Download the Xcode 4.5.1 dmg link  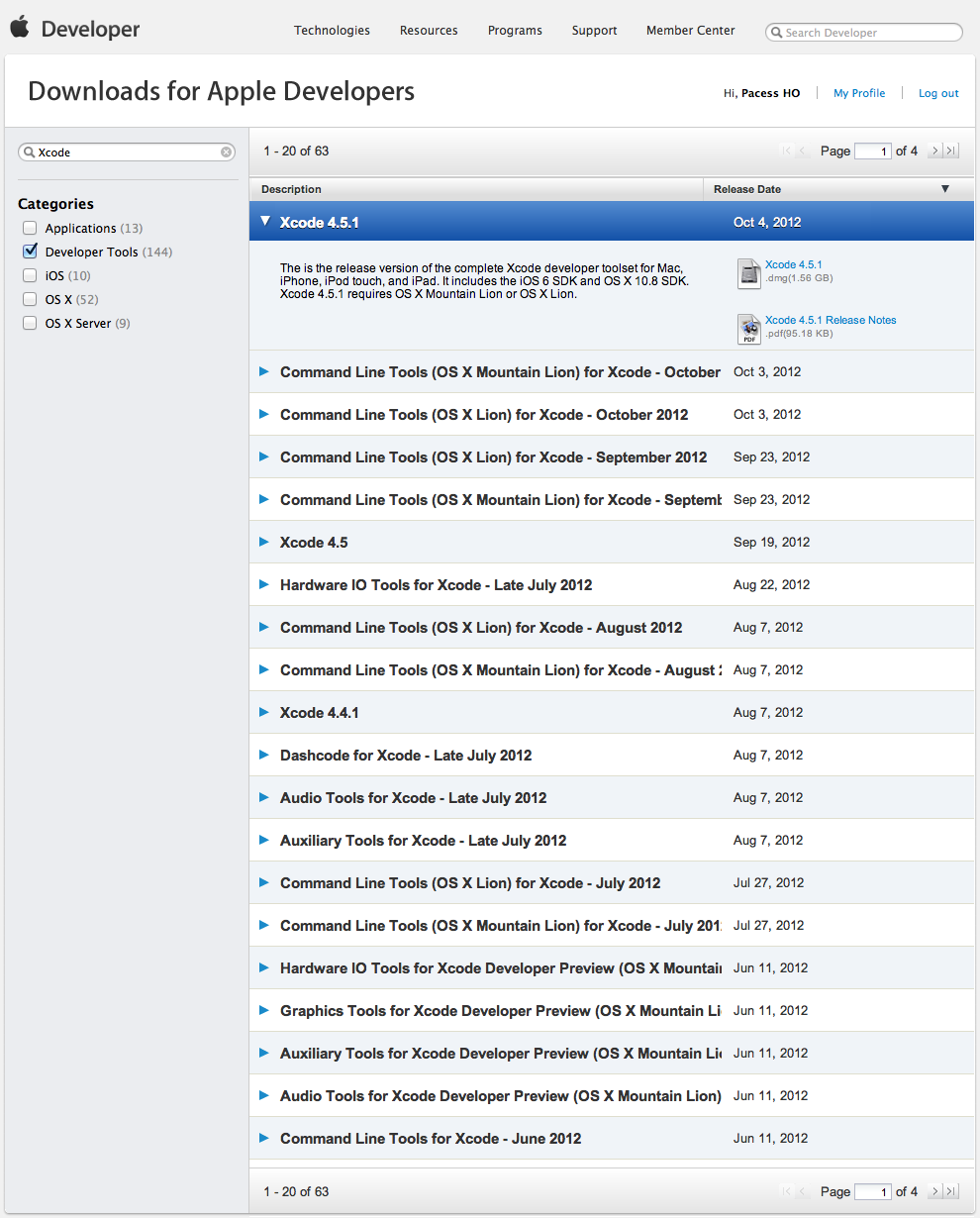click(x=793, y=264)
